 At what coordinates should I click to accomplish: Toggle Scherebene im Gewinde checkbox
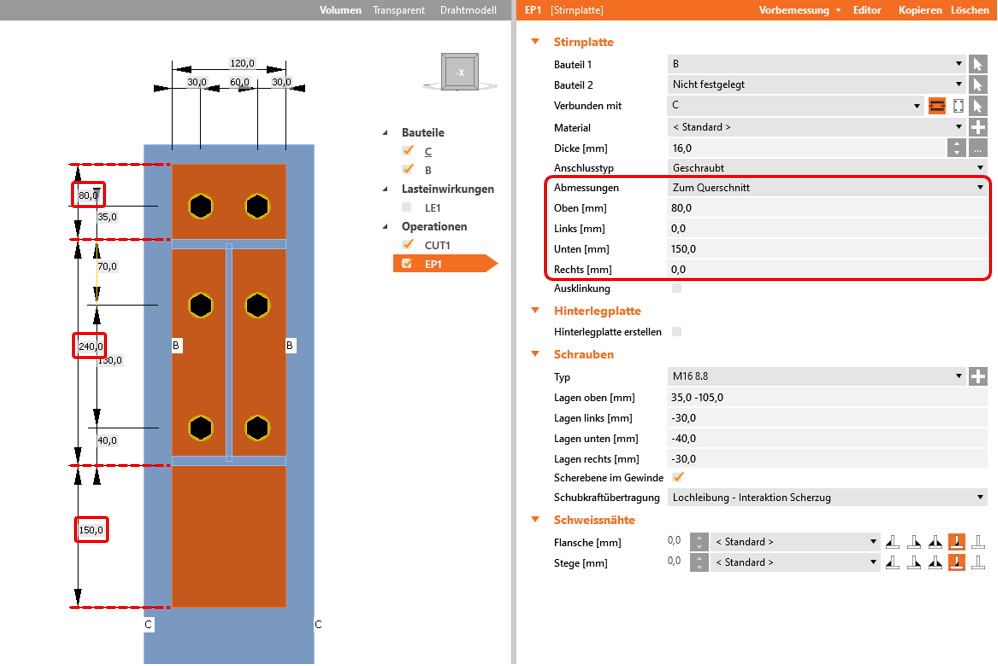[678, 477]
